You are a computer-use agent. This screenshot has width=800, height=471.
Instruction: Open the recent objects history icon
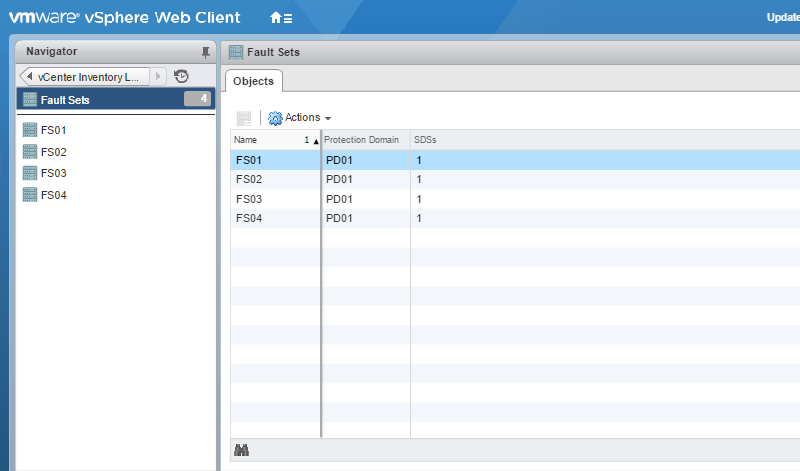click(181, 76)
